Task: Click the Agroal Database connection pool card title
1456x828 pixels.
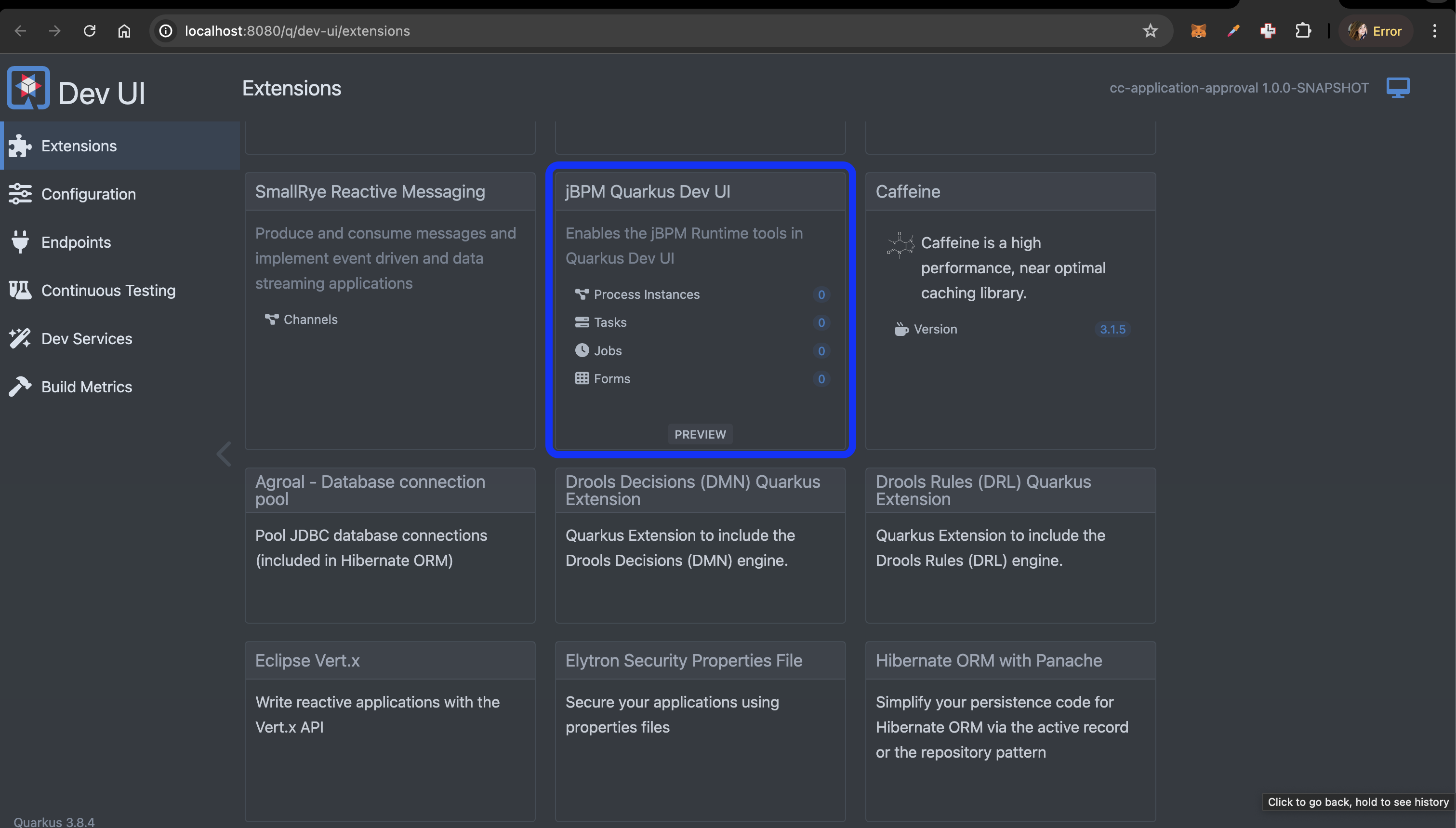Action: click(x=370, y=490)
